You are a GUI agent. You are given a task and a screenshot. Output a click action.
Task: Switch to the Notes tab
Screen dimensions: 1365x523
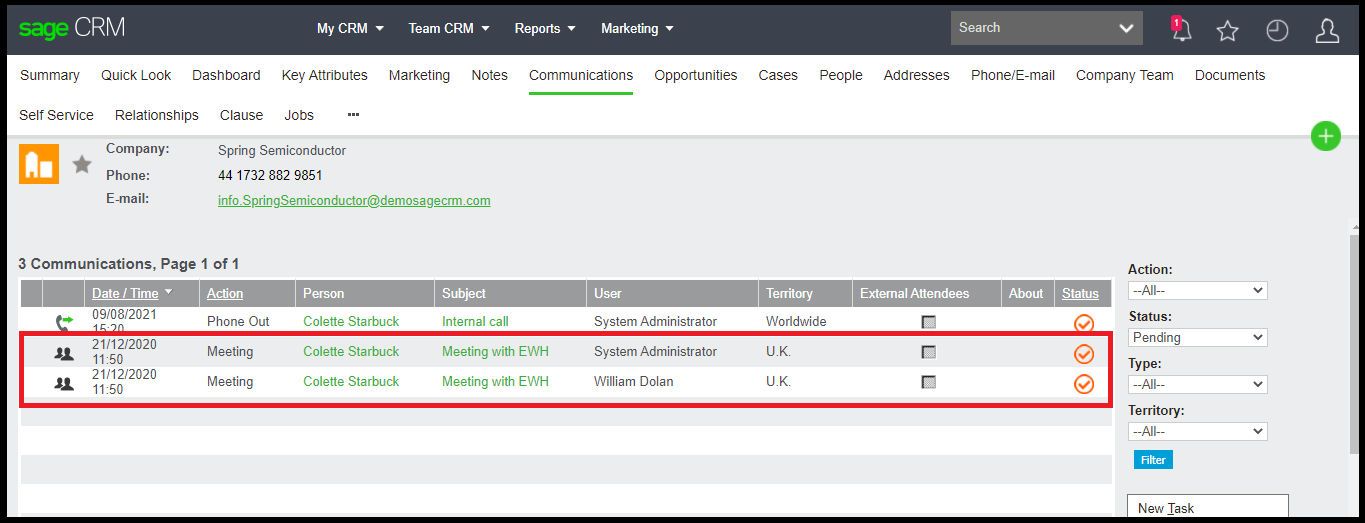(490, 75)
